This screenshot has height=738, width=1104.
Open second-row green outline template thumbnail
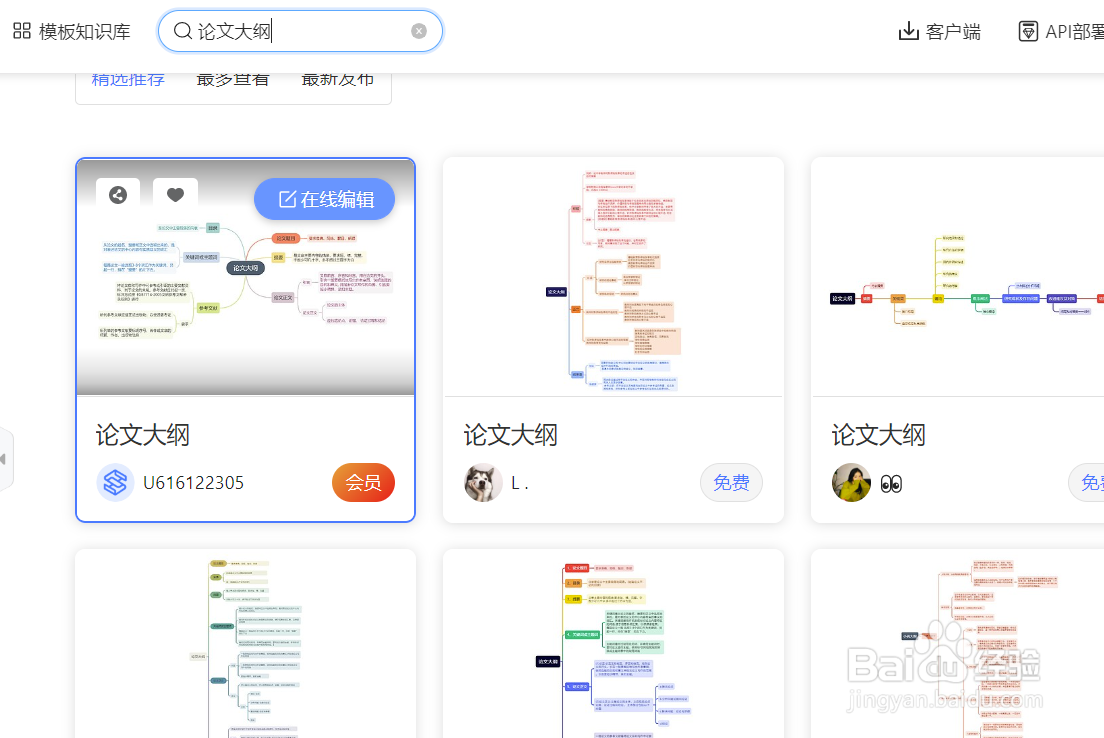pyautogui.click(x=246, y=644)
